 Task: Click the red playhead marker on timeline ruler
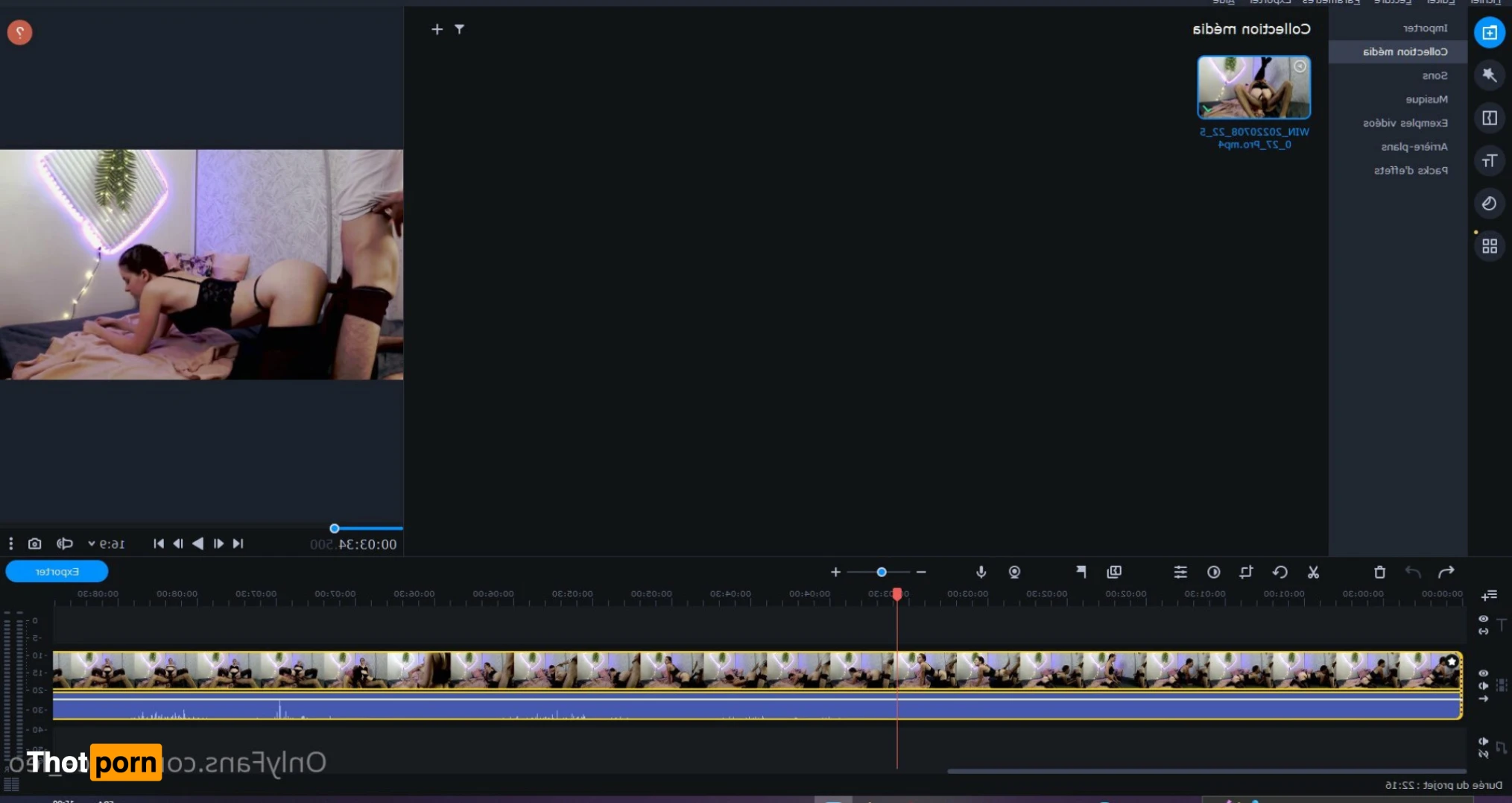coord(897,593)
